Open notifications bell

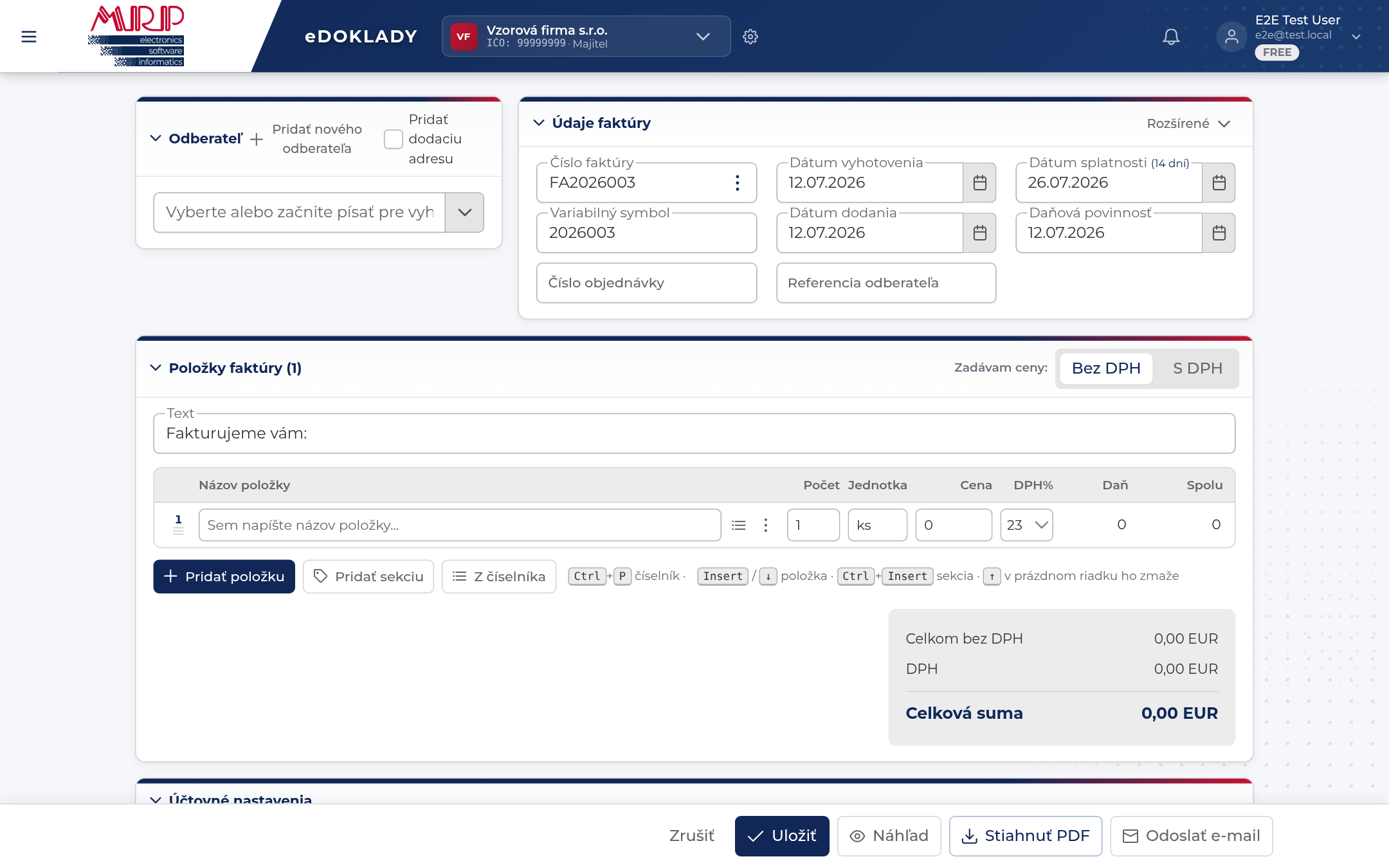1171,37
